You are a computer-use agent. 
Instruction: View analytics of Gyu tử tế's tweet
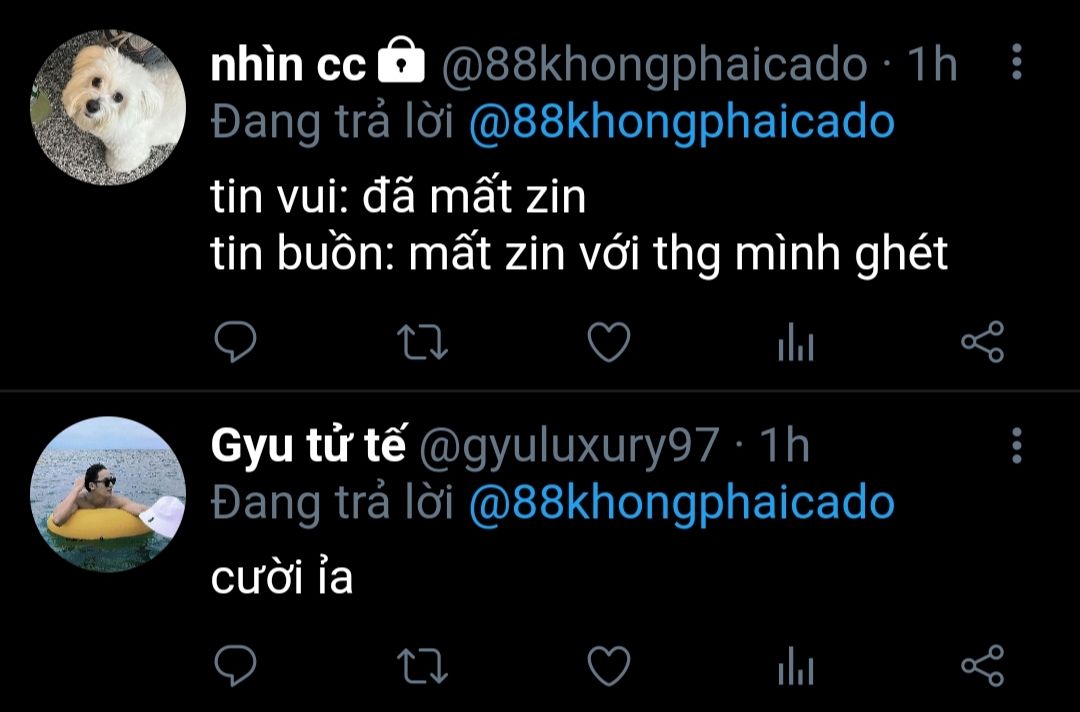[x=796, y=666]
